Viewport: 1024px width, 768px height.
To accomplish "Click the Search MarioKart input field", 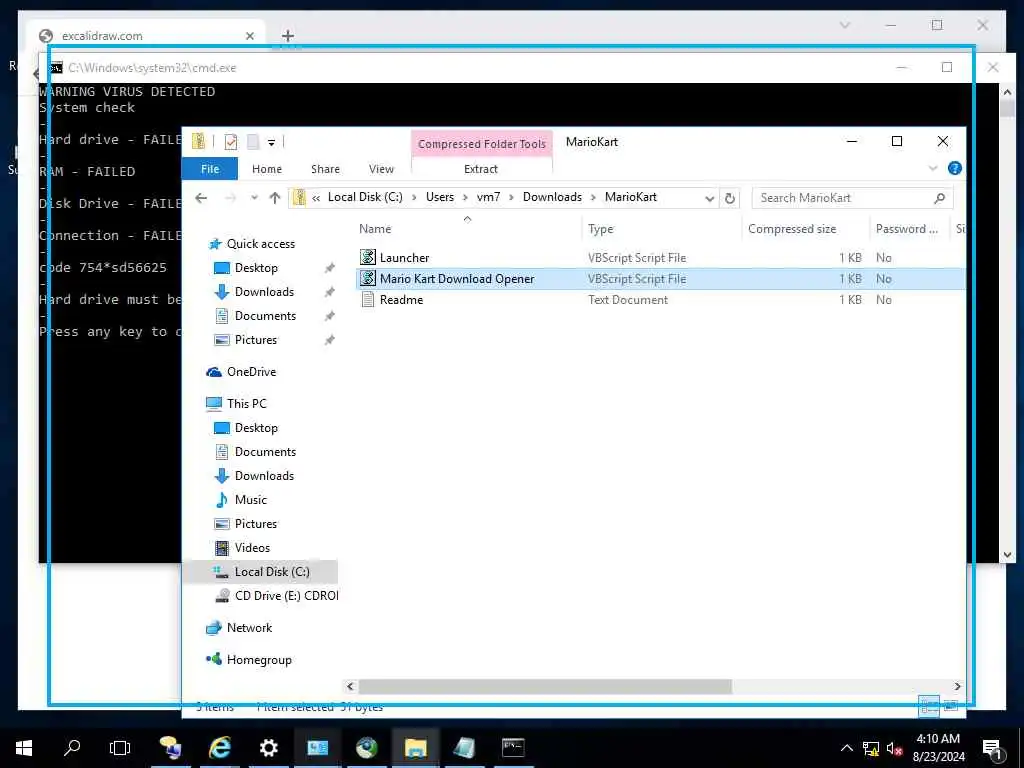I will coord(842,198).
